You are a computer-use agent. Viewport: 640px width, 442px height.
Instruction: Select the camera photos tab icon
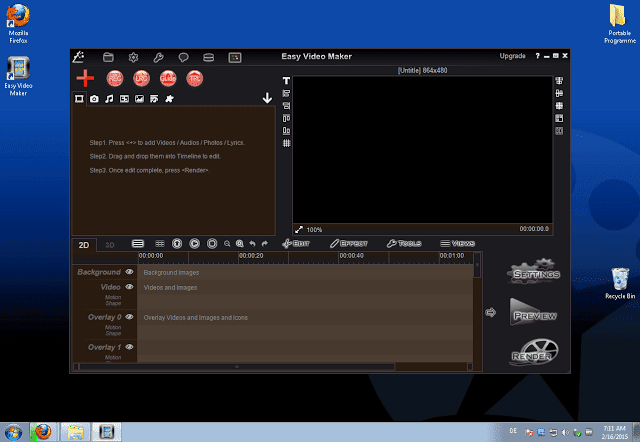point(94,99)
